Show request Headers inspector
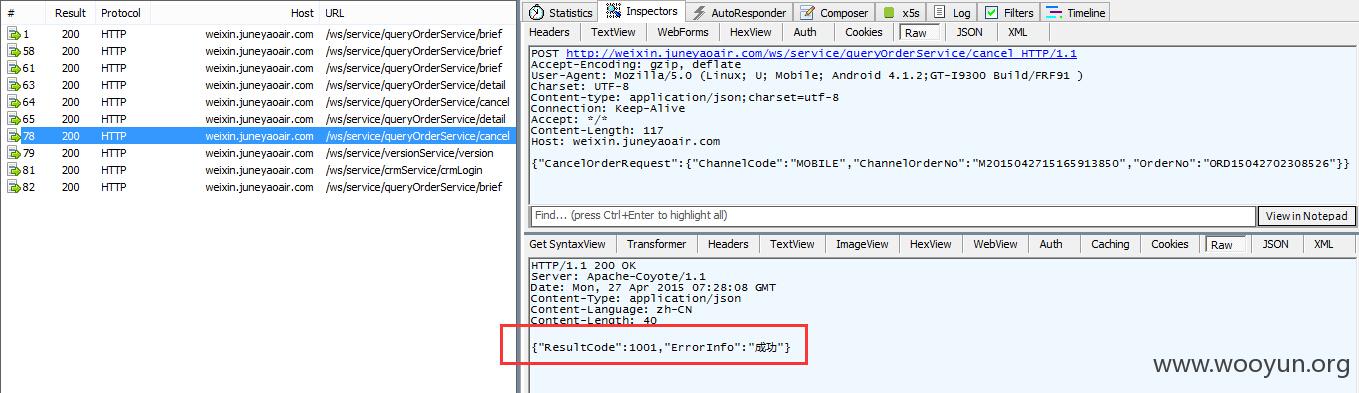 [549, 32]
